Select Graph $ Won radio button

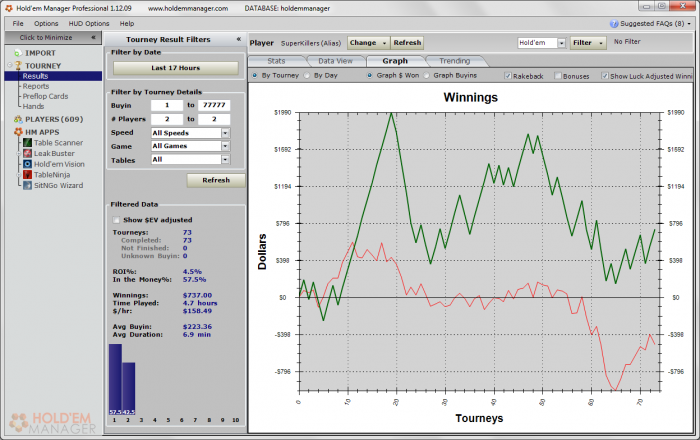click(370, 75)
